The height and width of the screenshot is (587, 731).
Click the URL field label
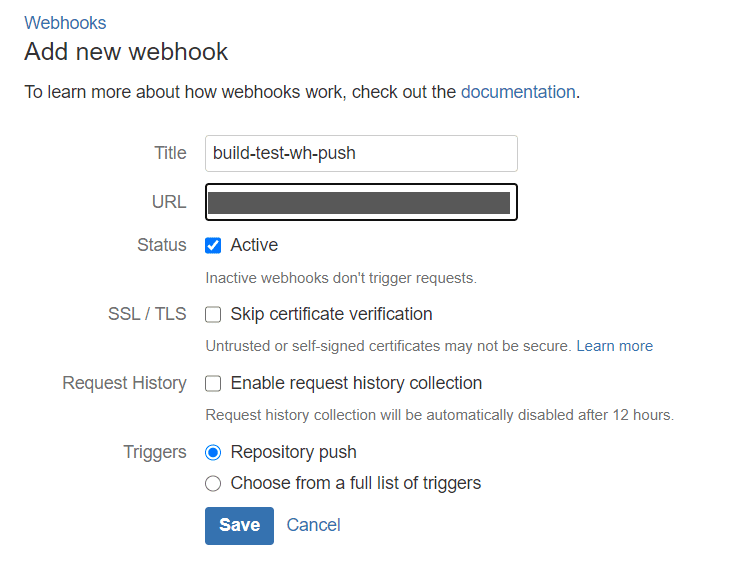(x=168, y=202)
